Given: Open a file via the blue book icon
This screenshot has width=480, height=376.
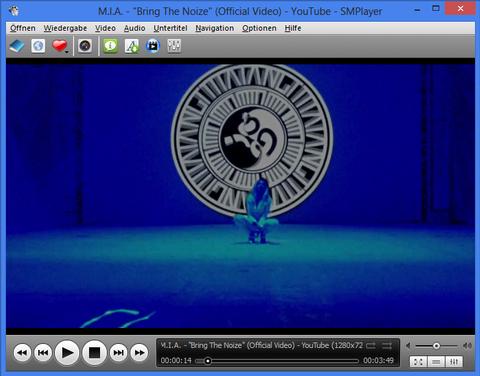Looking at the screenshot, I should pos(17,46).
